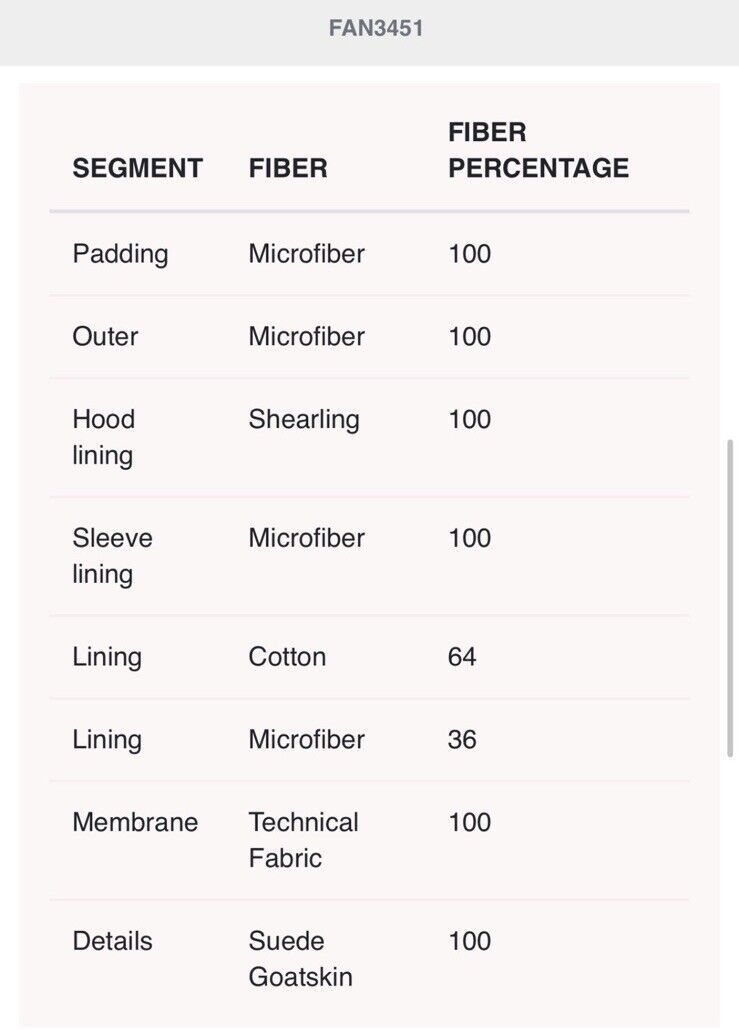Select the Padding segment cell
This screenshot has height=1030, width=739.
click(120, 254)
